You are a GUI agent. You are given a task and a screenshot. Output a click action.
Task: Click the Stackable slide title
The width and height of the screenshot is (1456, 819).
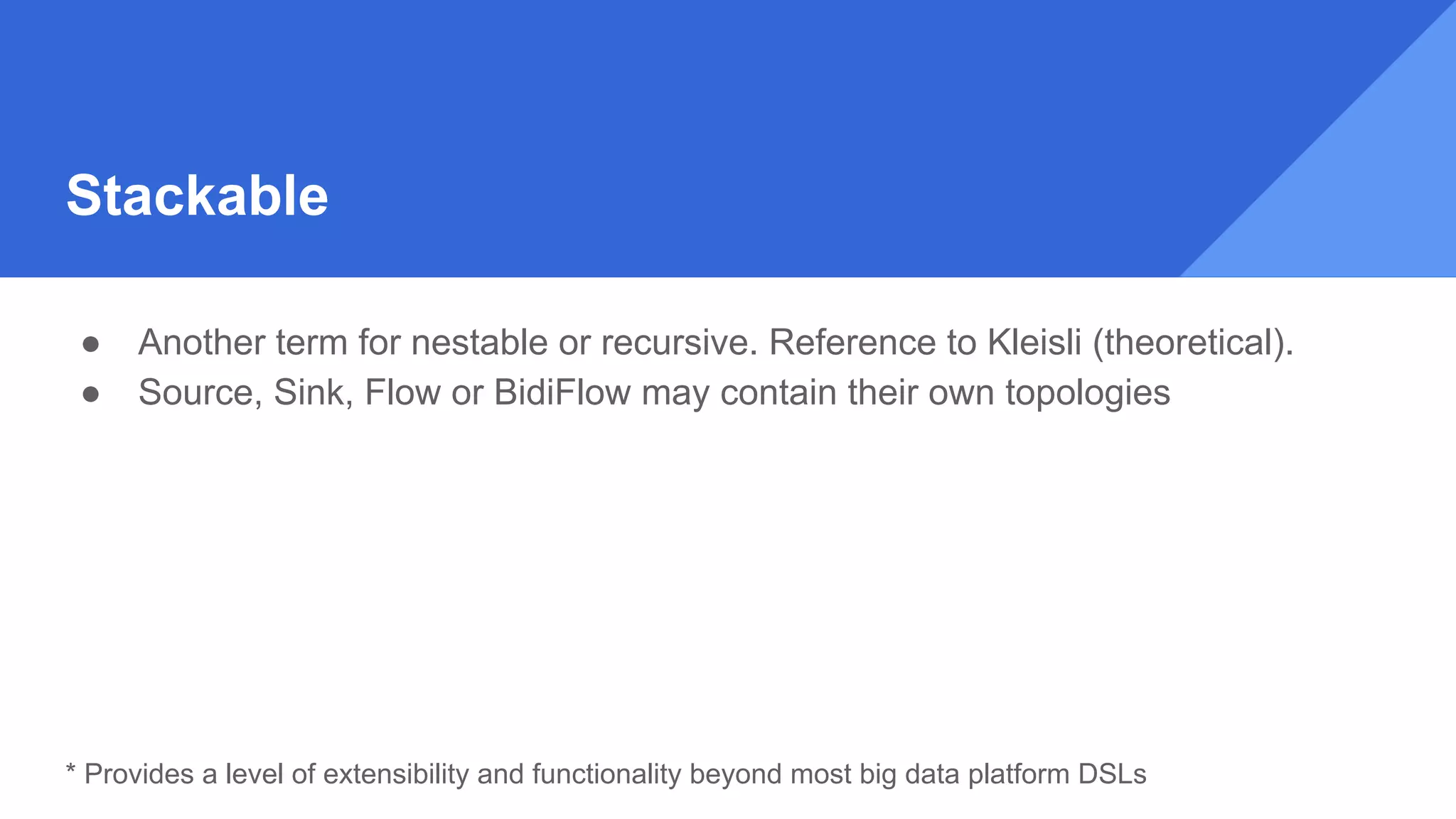click(x=197, y=196)
